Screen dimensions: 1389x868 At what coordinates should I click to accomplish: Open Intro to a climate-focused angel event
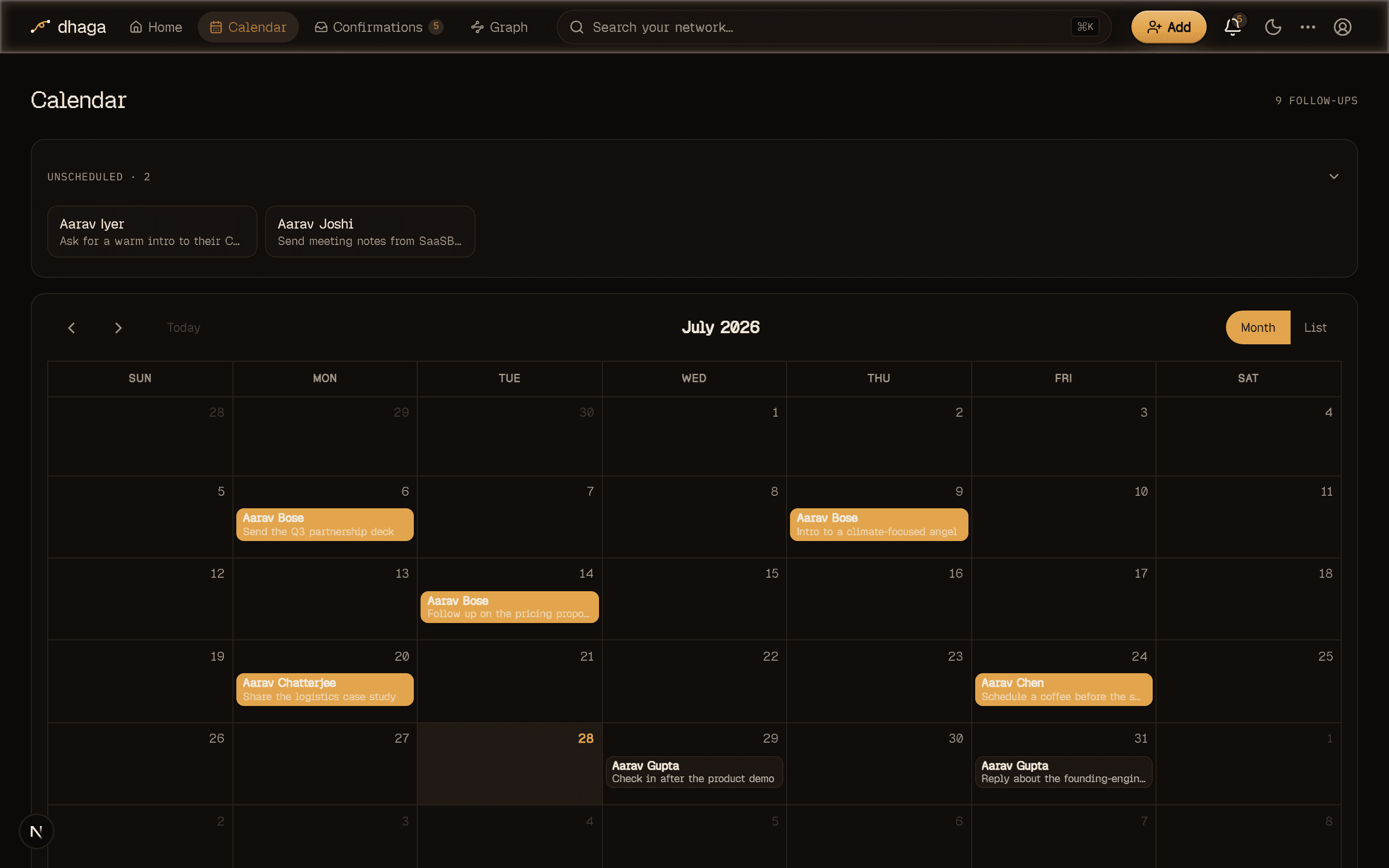[x=879, y=524]
